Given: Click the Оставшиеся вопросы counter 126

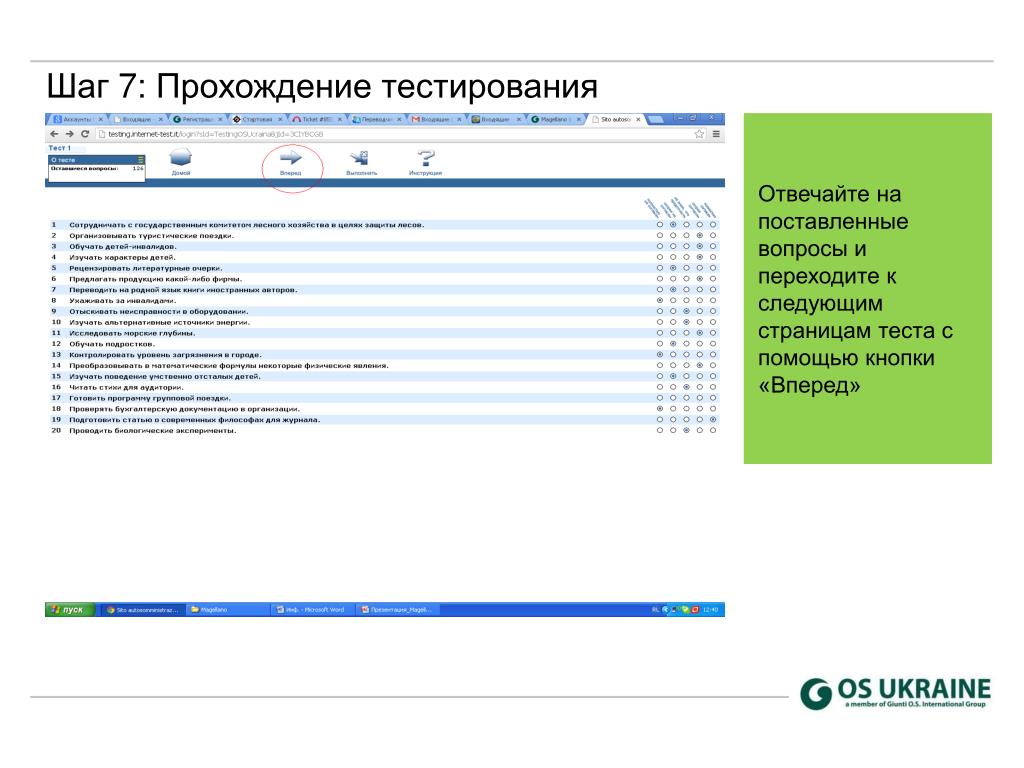Looking at the screenshot, I should [138, 168].
